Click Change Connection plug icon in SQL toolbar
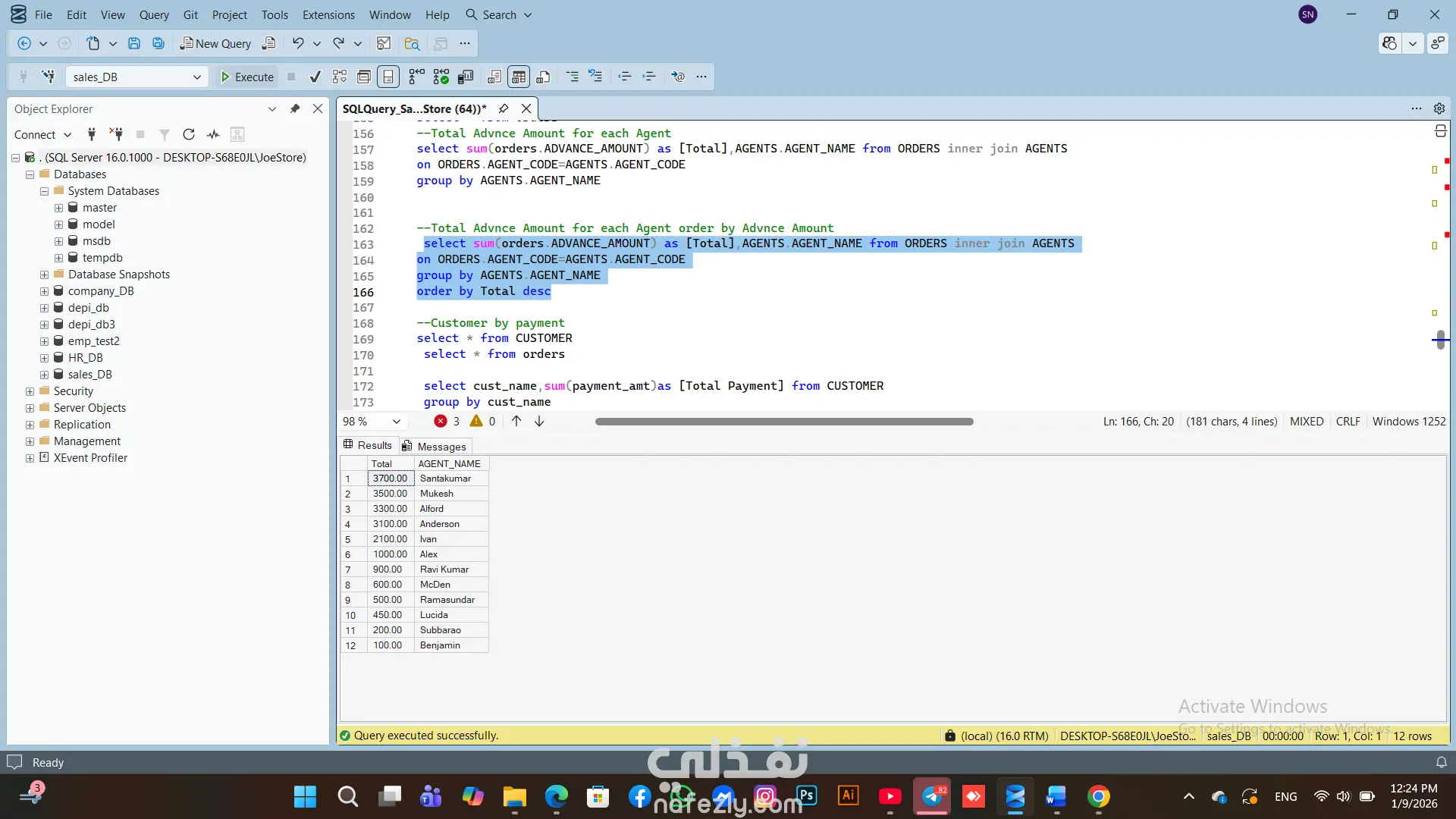This screenshot has height=819, width=1456. 48,77
